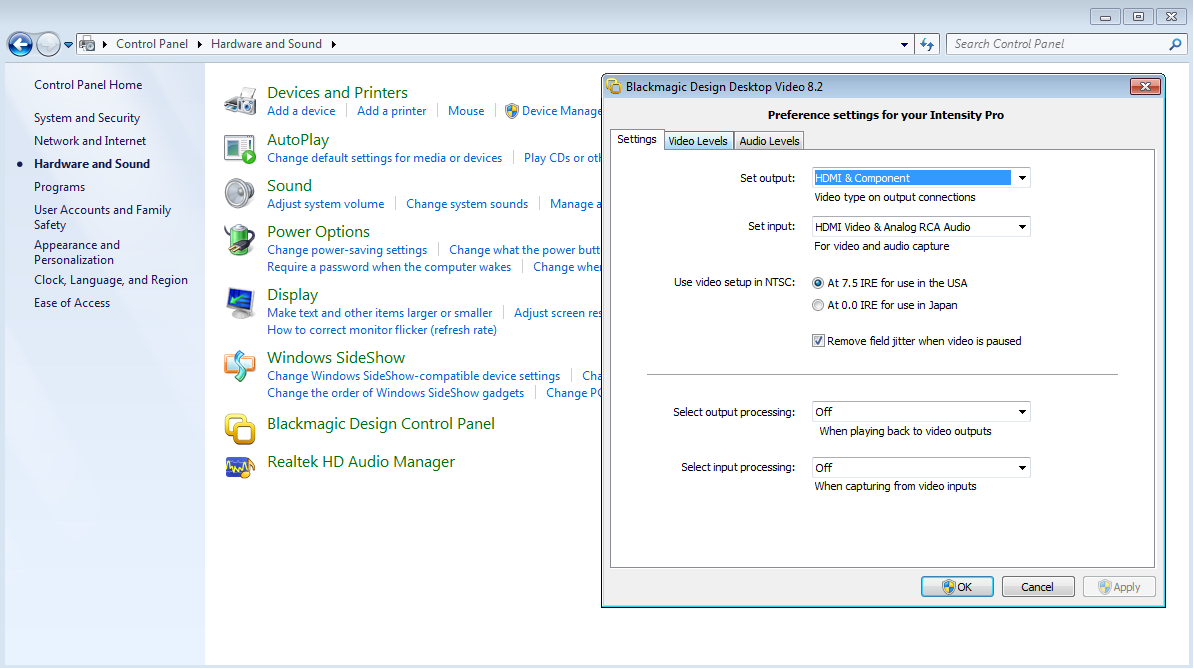Open the Set output dropdown
Viewport: 1194px width, 669px height.
1022,178
